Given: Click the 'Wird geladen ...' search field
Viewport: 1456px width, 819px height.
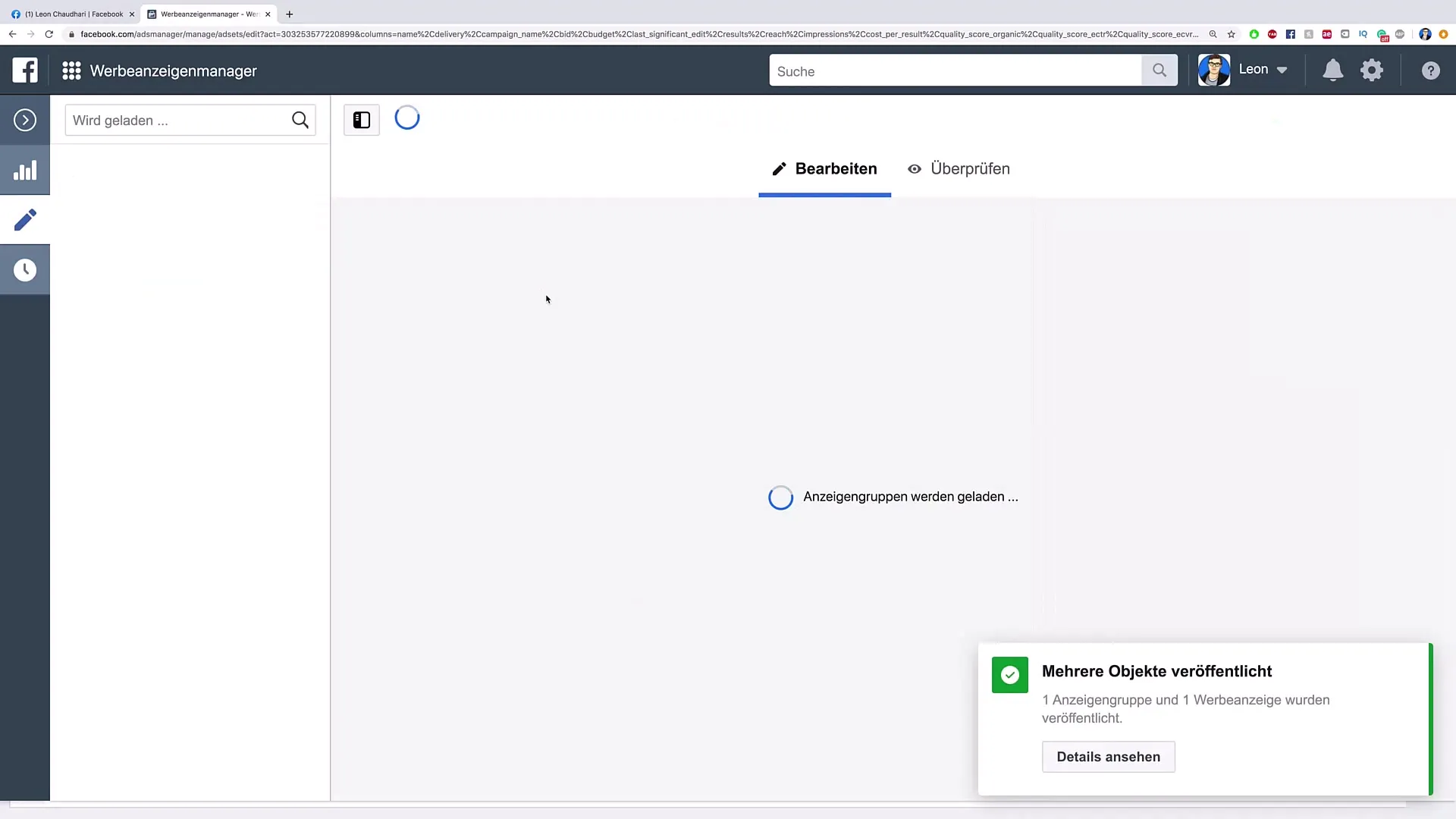Looking at the screenshot, I should (190, 120).
